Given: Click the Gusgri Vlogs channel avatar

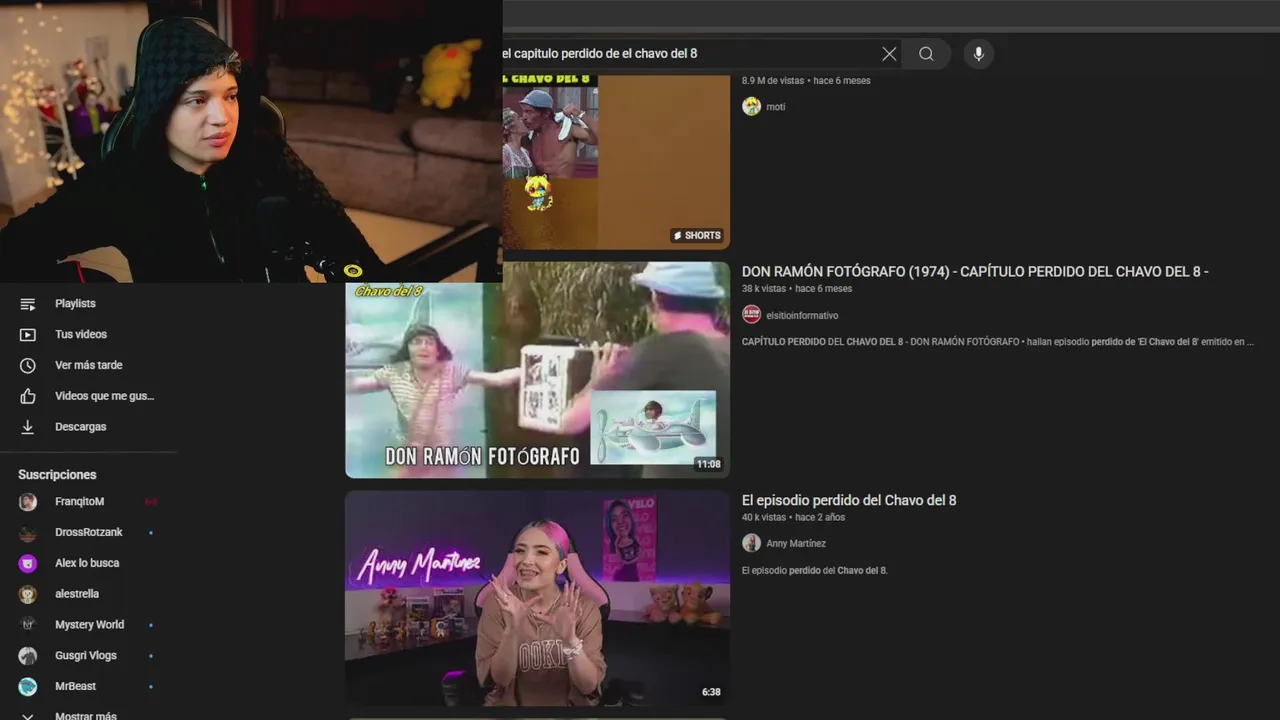Looking at the screenshot, I should tap(28, 656).
